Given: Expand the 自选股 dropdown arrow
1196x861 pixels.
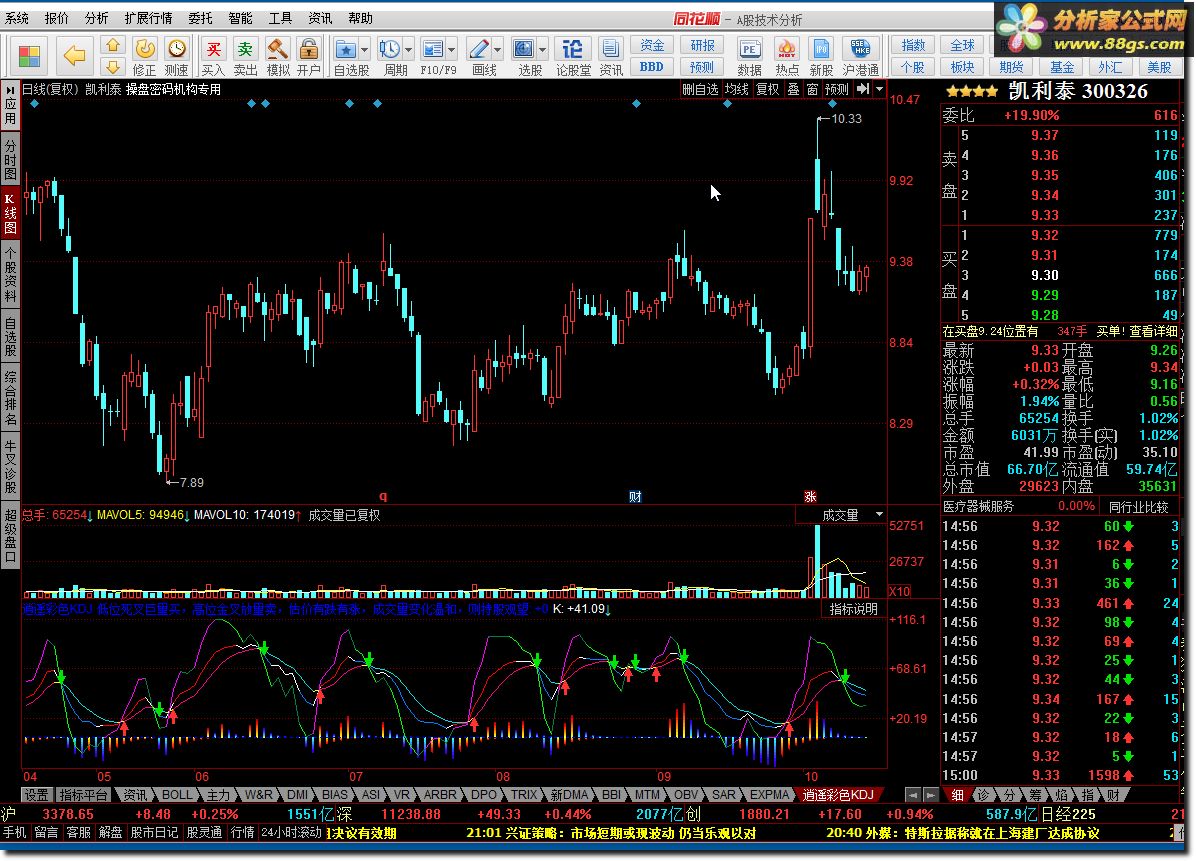Looking at the screenshot, I should point(364,50).
